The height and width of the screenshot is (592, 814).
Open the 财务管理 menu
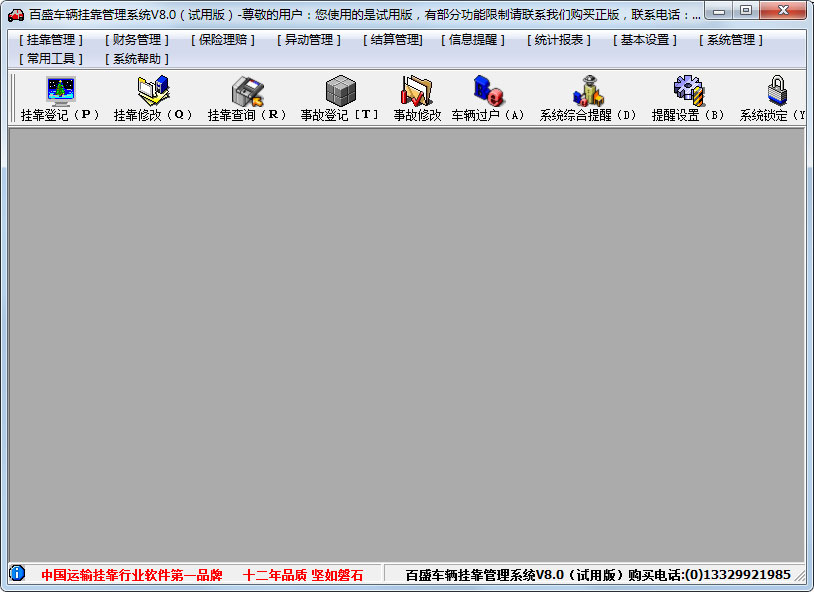coord(137,40)
